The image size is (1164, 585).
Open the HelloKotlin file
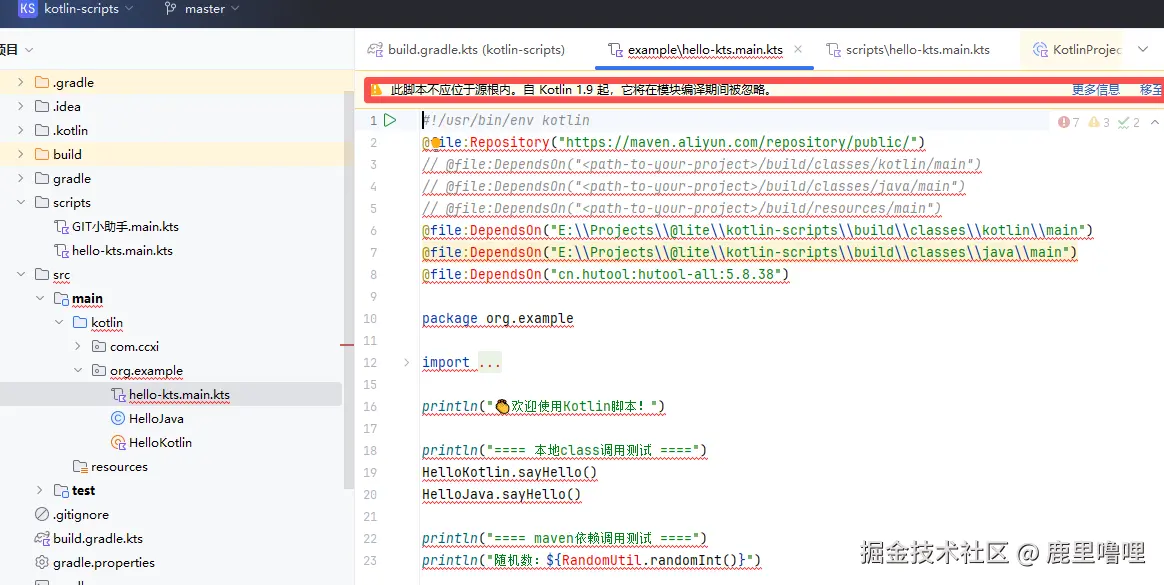coord(160,442)
